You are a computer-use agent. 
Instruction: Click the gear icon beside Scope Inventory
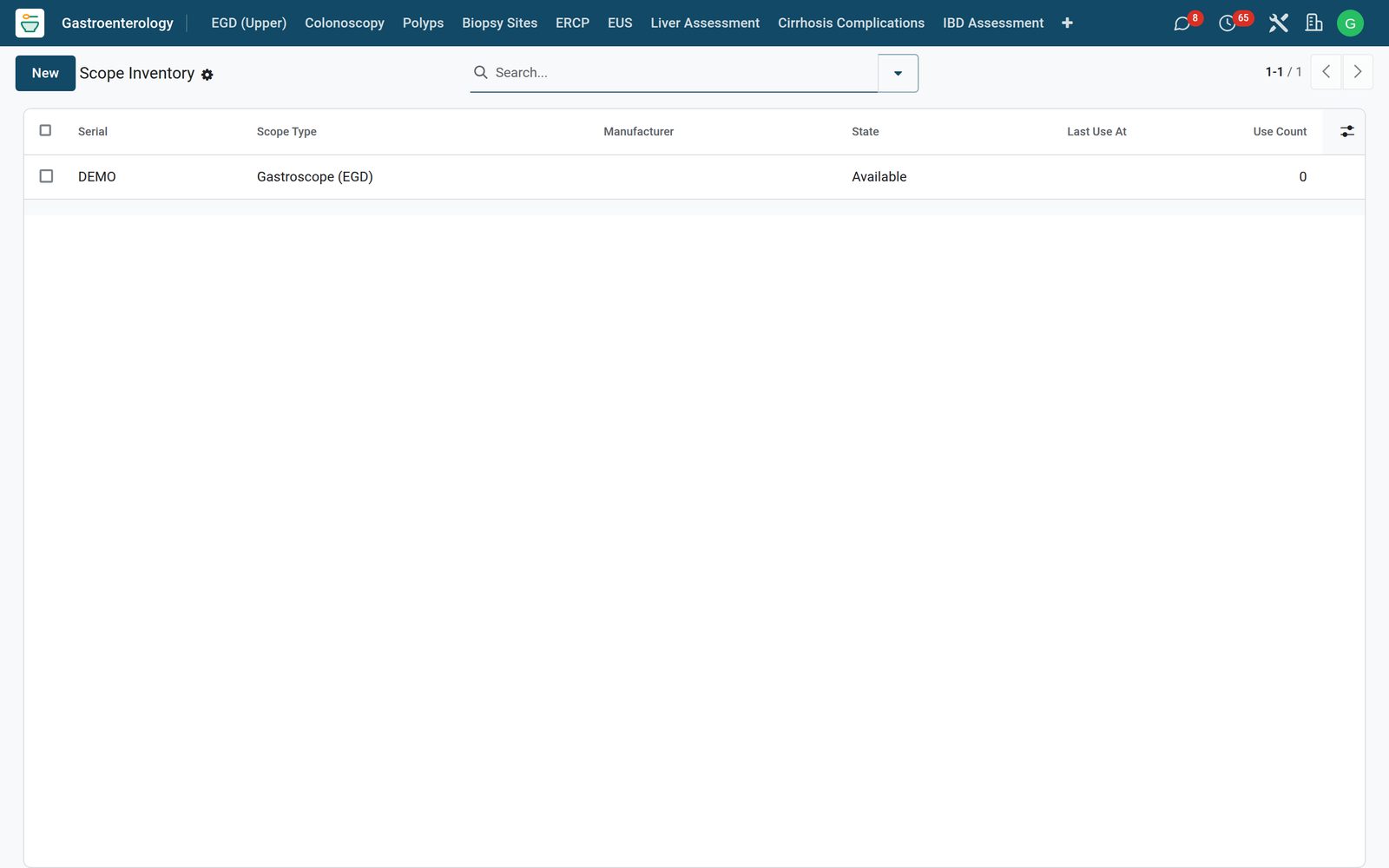pyautogui.click(x=207, y=75)
